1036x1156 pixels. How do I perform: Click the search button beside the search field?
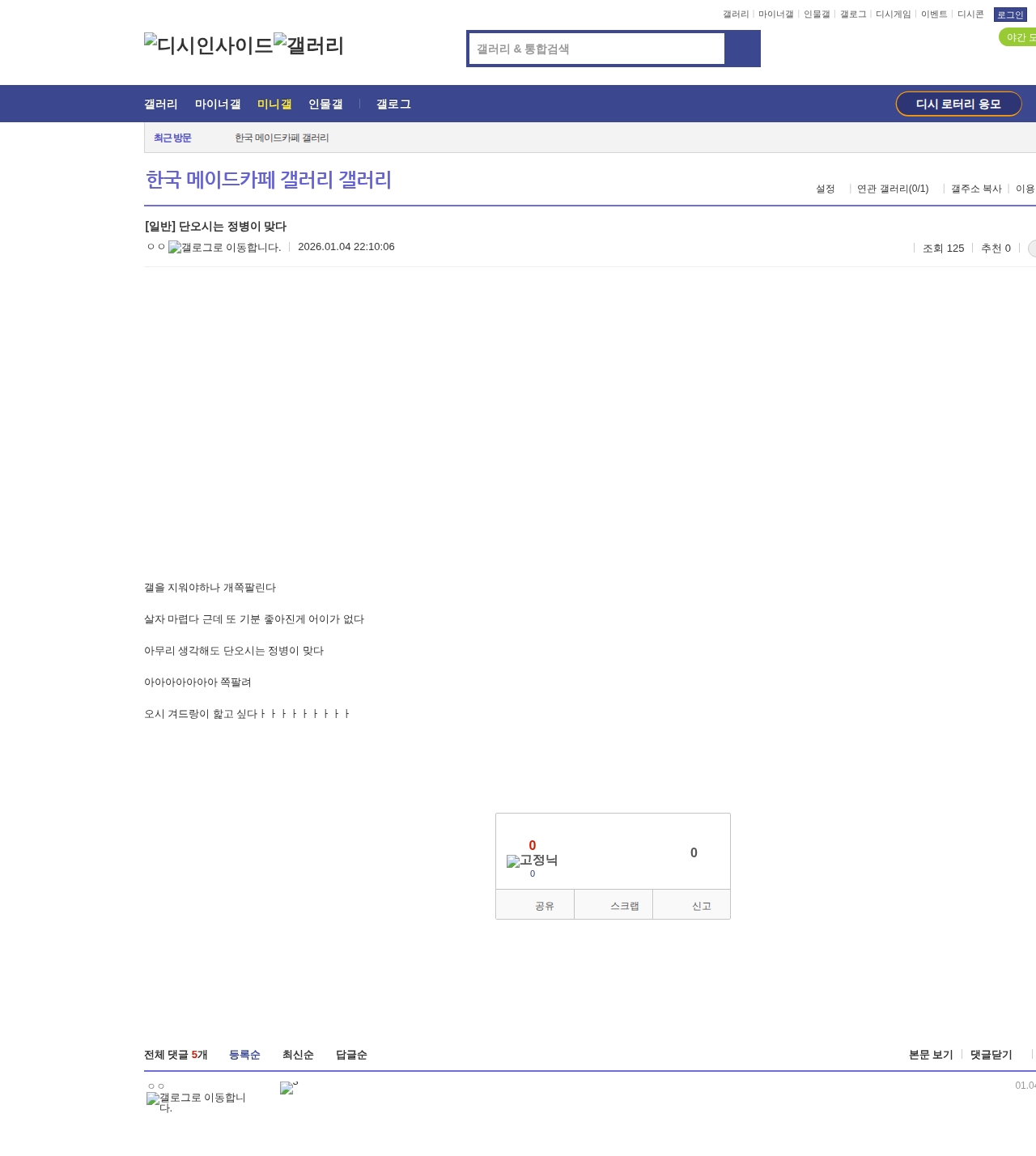pyautogui.click(x=742, y=49)
